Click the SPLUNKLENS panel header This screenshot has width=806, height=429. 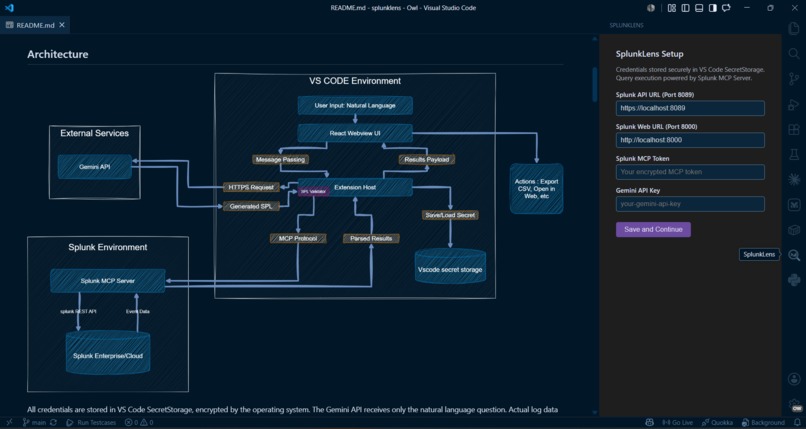click(x=626, y=25)
